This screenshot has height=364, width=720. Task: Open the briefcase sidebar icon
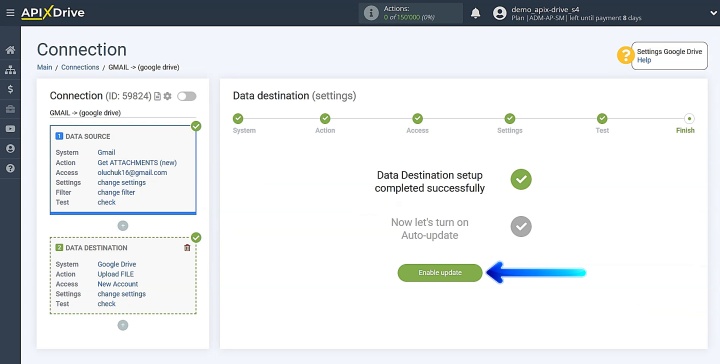[10, 109]
